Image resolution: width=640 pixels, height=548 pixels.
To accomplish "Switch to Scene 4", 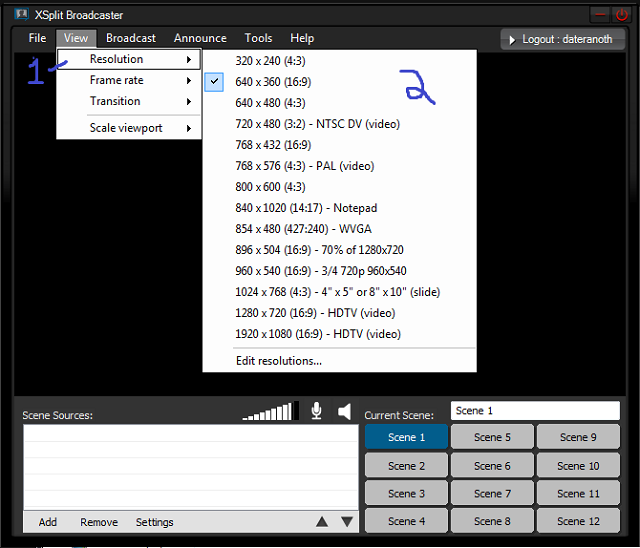I will click(x=407, y=521).
